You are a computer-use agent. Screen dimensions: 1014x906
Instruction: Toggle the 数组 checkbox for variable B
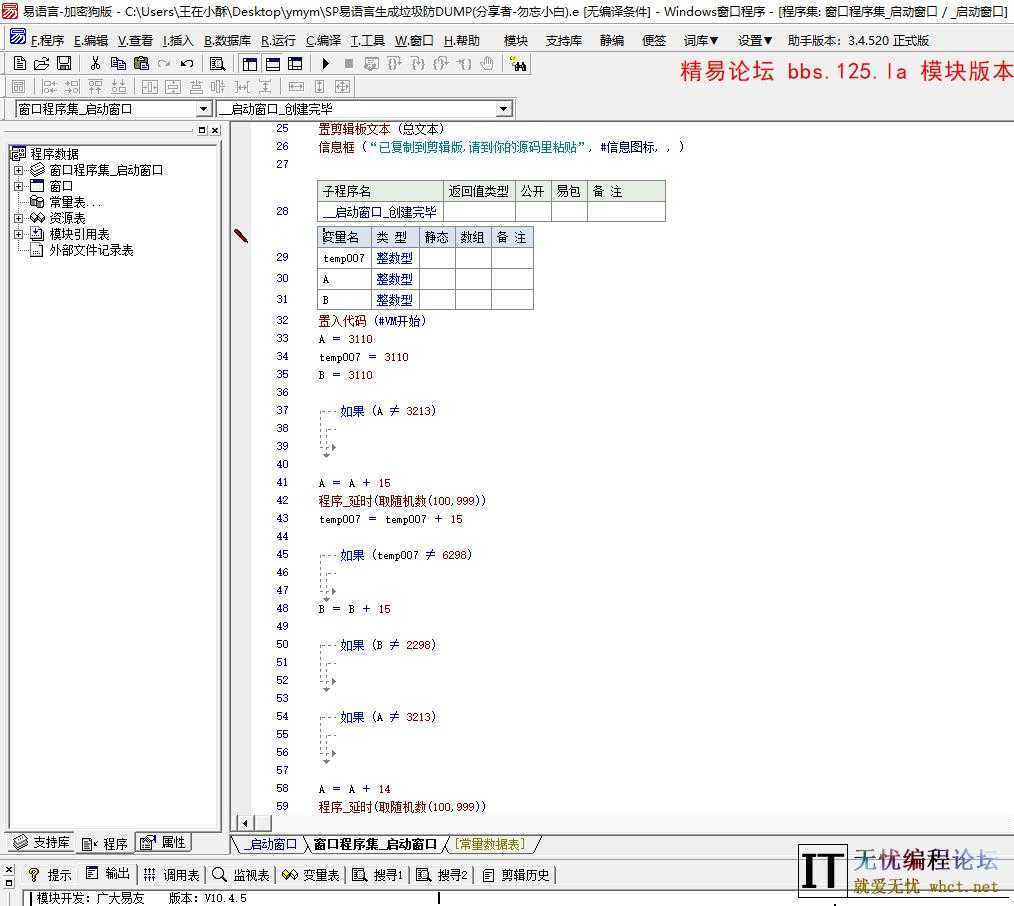pos(470,299)
